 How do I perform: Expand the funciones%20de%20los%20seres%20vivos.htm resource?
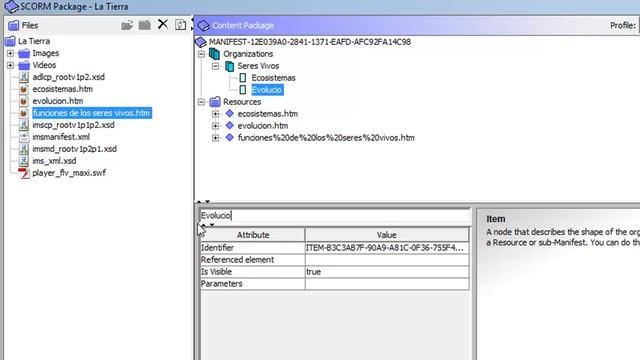(216, 138)
